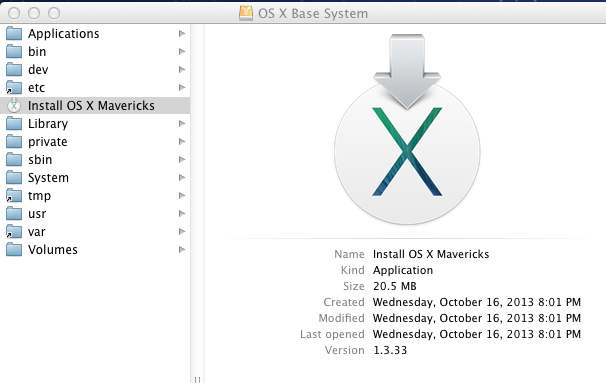Select the 'Library' row label
Viewport: 606px width, 383px height.
(48, 124)
